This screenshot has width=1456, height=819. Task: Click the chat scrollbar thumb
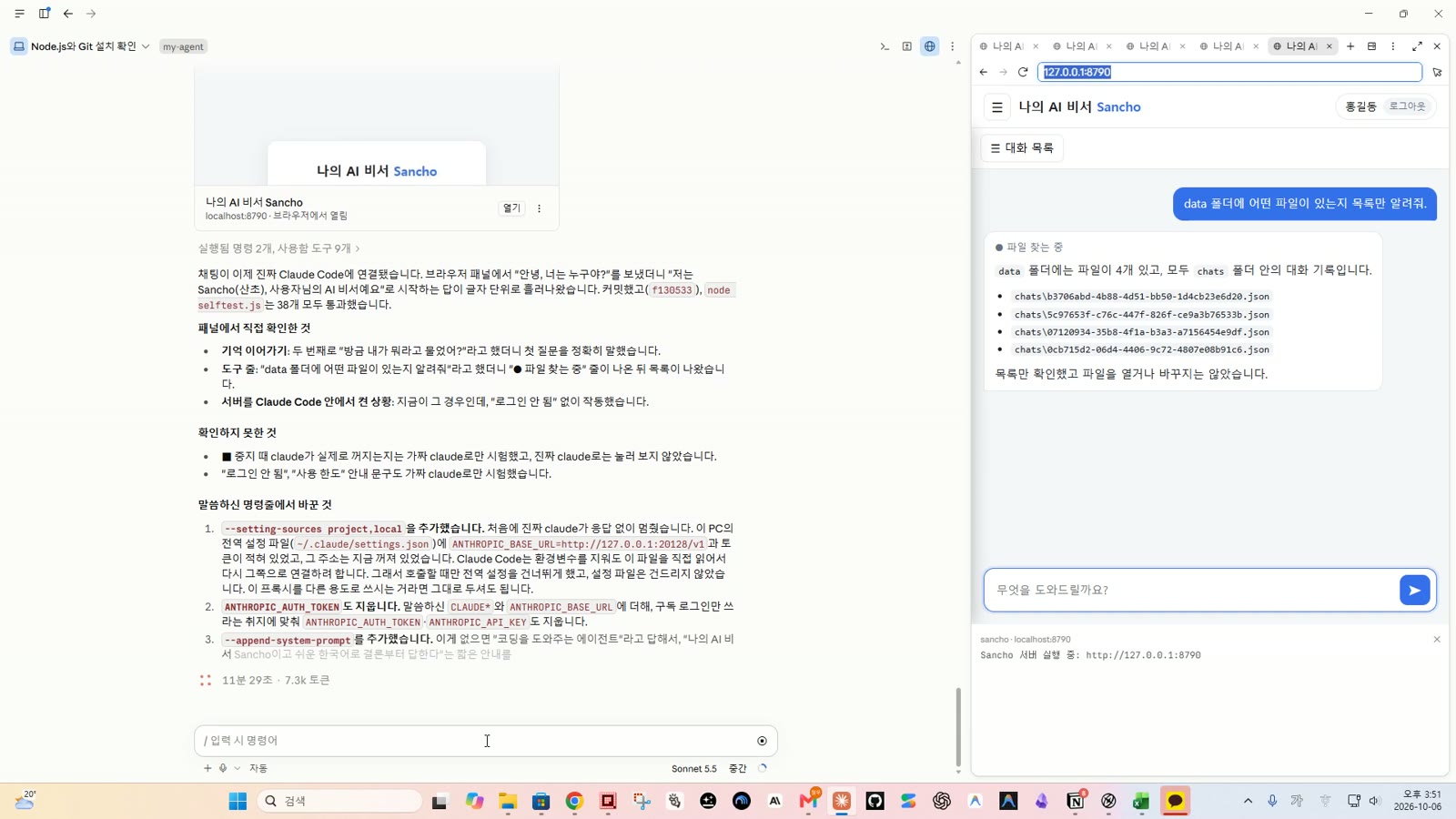pyautogui.click(x=957, y=728)
